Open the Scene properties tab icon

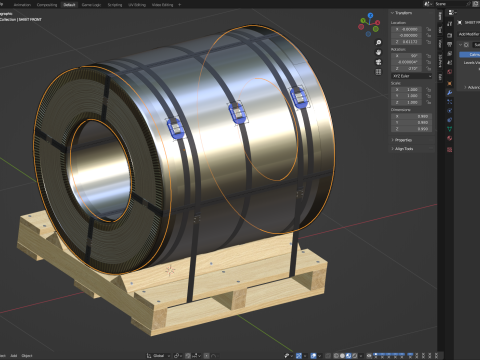click(449, 62)
